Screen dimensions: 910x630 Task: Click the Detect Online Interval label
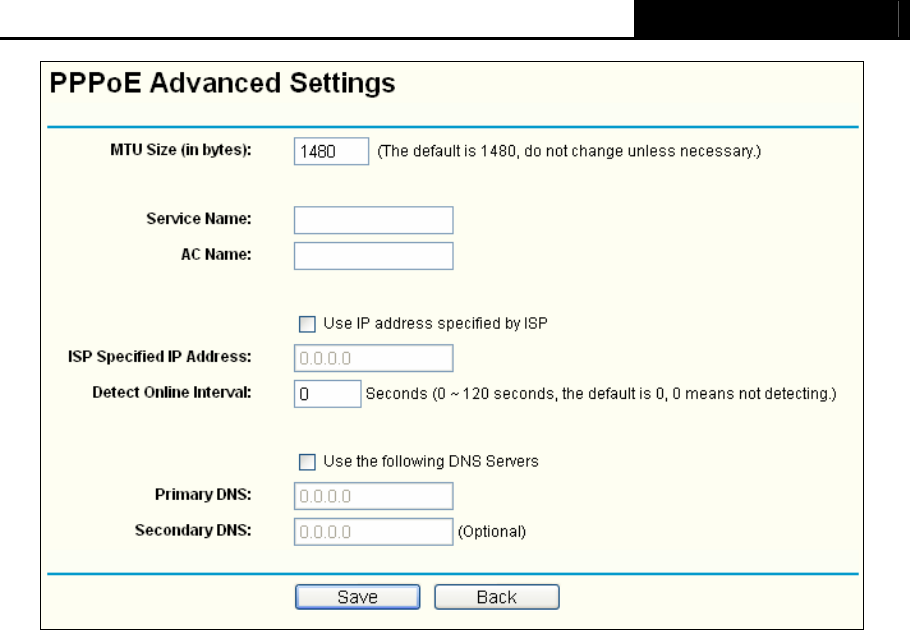coord(172,393)
